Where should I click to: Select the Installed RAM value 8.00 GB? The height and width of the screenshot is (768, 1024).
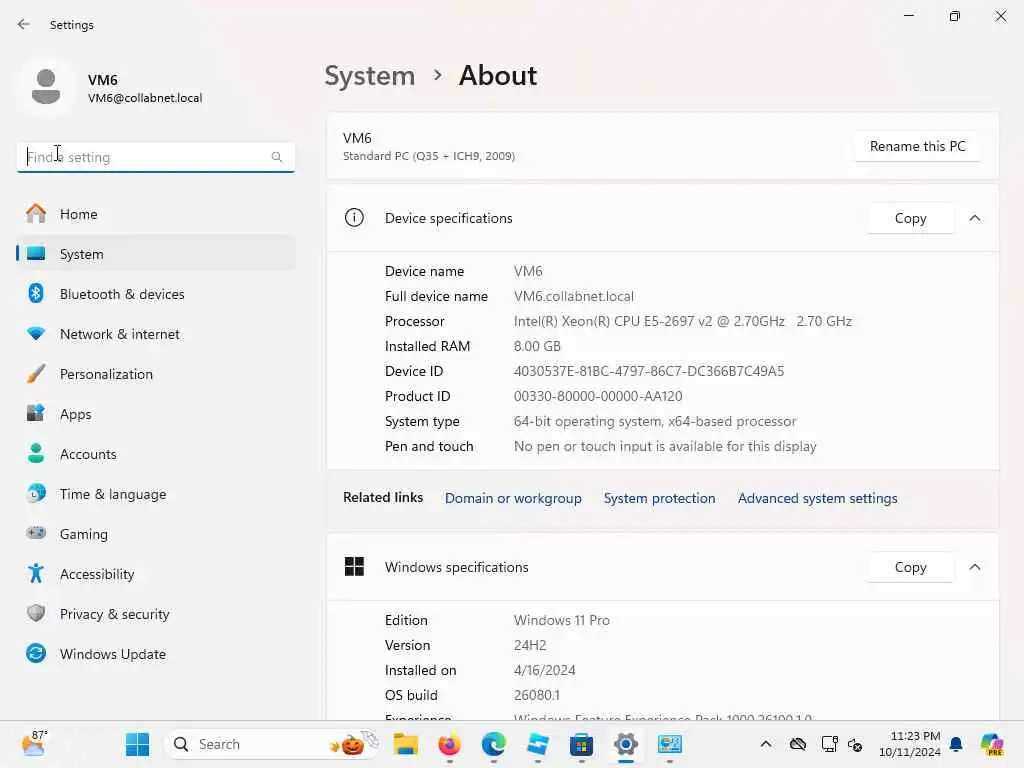coord(537,346)
